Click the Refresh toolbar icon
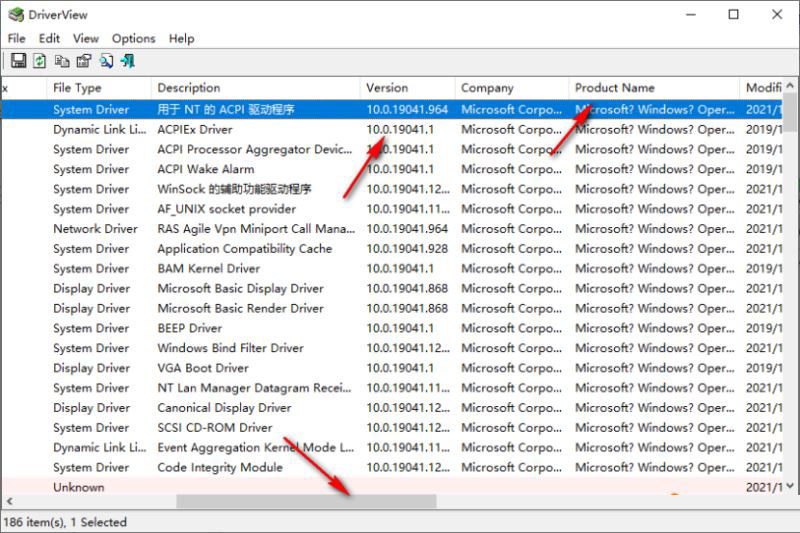This screenshot has height=533, width=800. point(39,61)
